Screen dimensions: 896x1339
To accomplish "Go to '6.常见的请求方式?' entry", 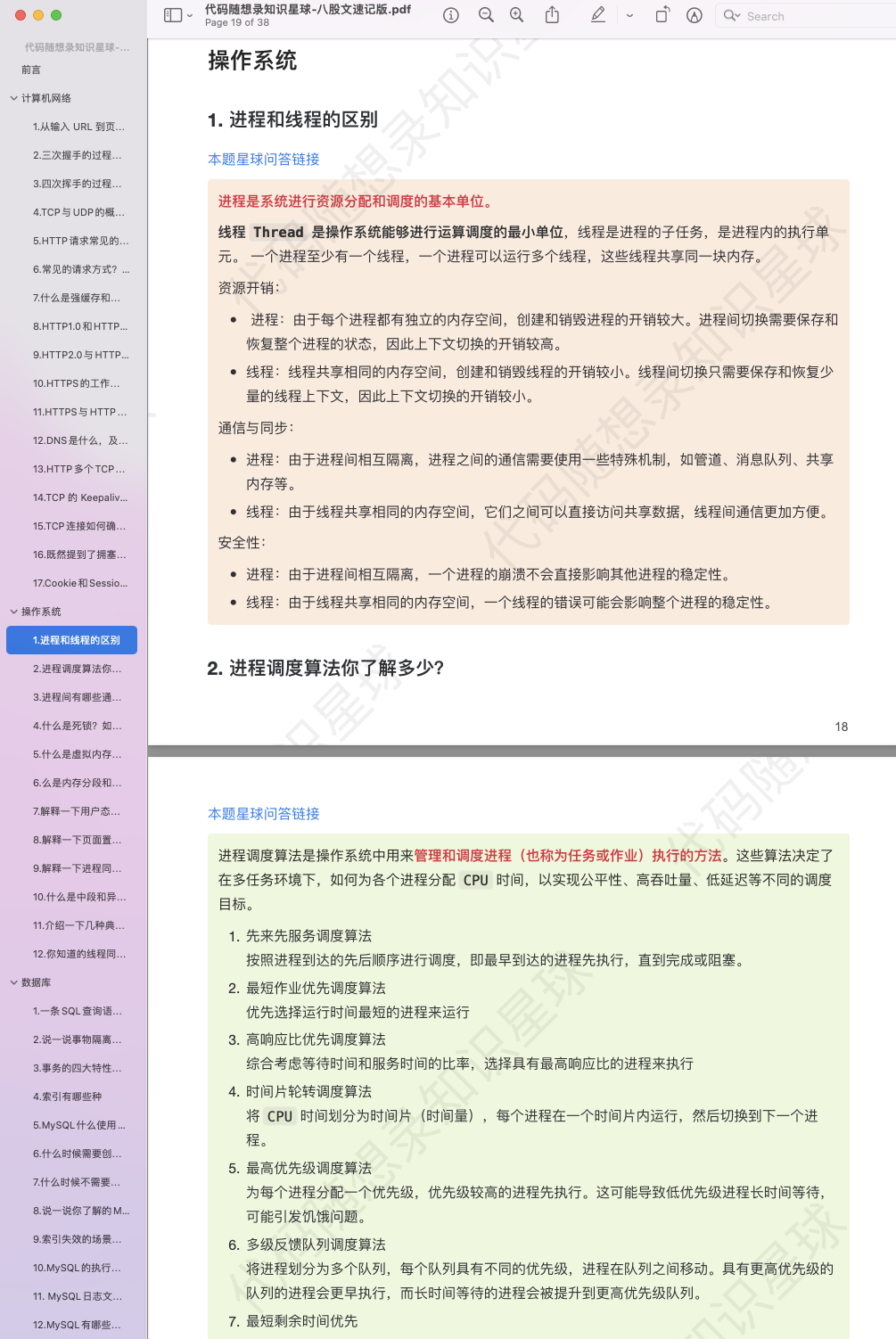I will pyautogui.click(x=81, y=269).
